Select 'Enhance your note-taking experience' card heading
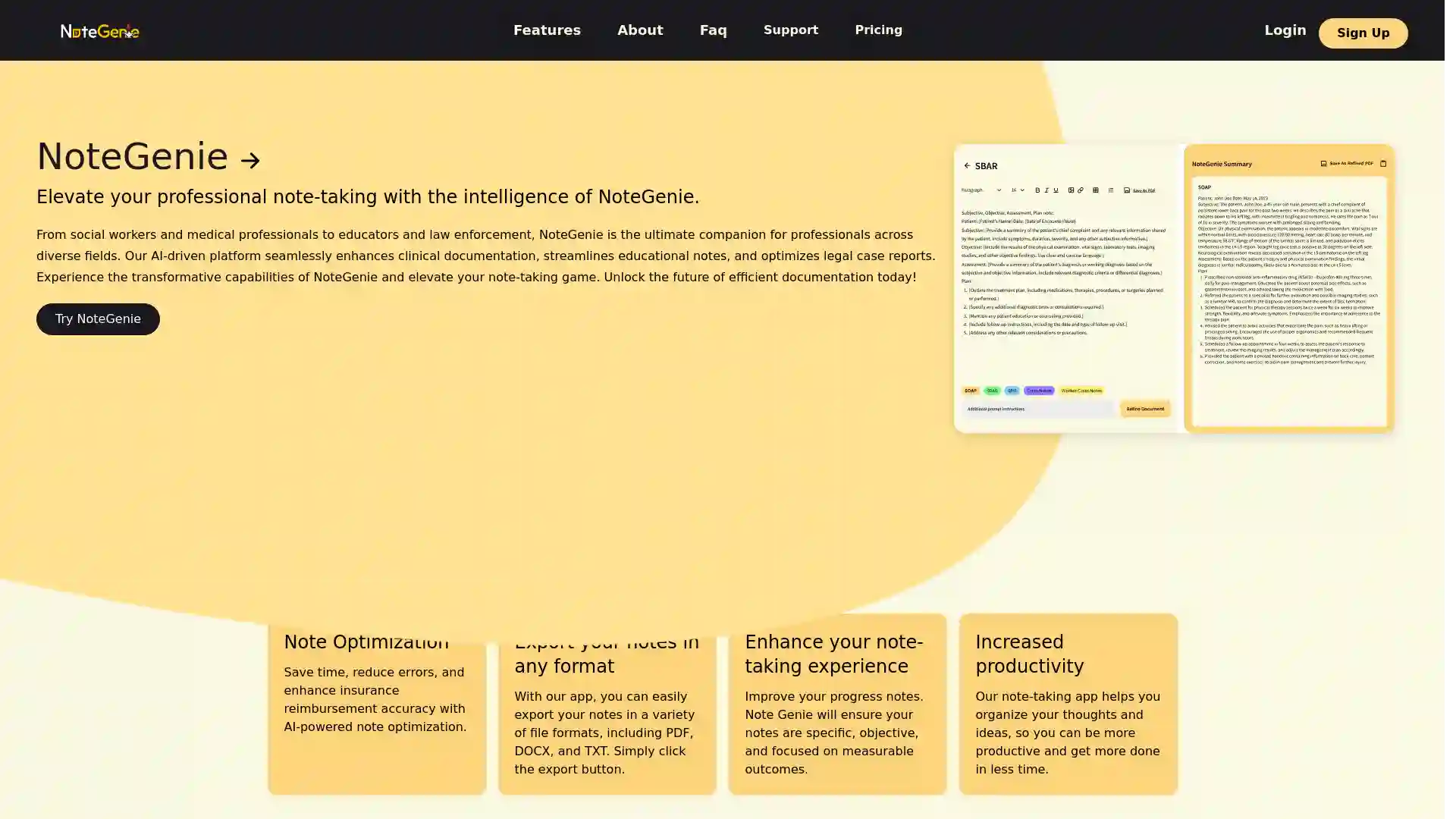Screen dimensions: 1456x819 click(x=833, y=654)
